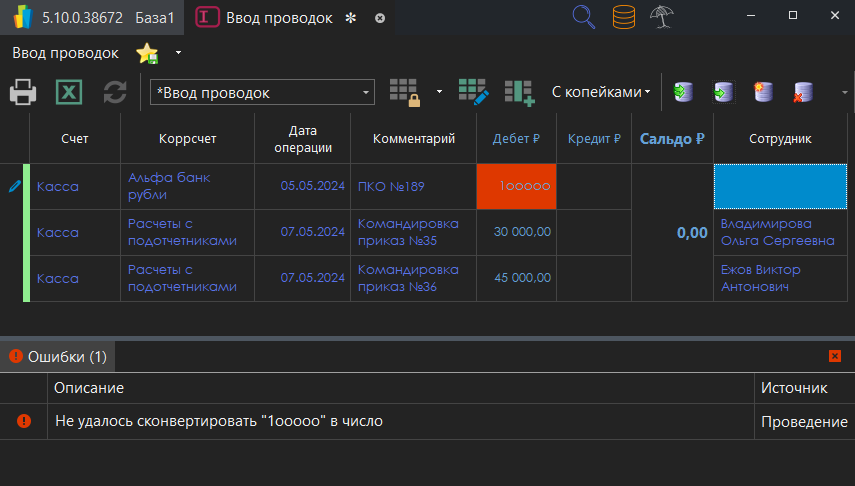Click the 'Ввод проводок' page title label
855x486 pixels.
(65, 53)
